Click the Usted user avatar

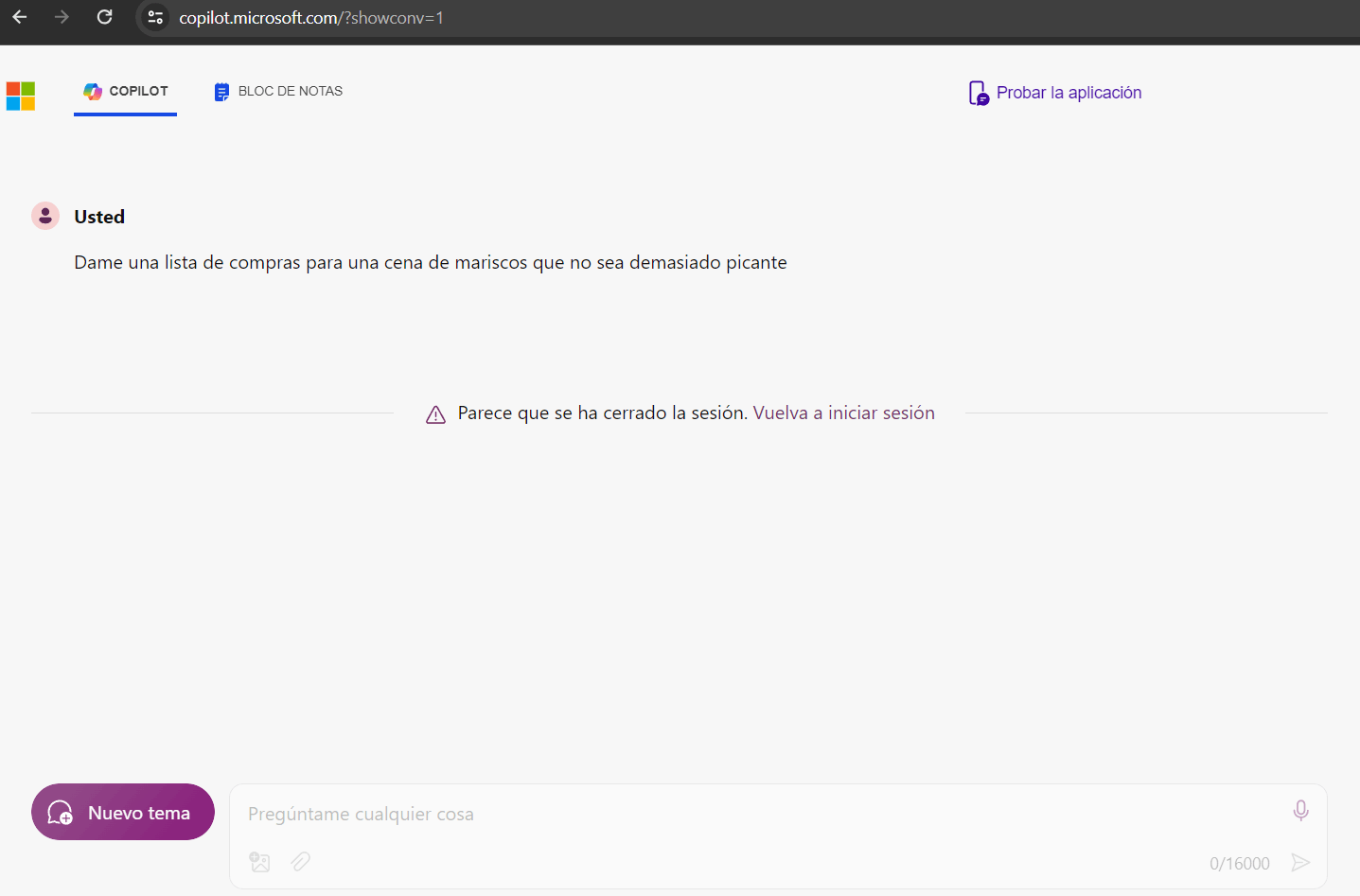[x=45, y=216]
